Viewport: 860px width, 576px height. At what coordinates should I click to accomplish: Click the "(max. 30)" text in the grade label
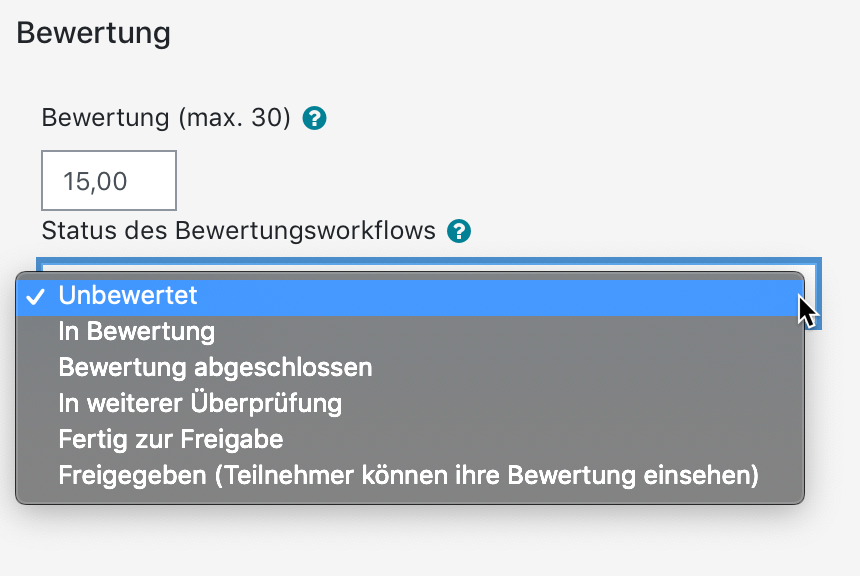[234, 118]
